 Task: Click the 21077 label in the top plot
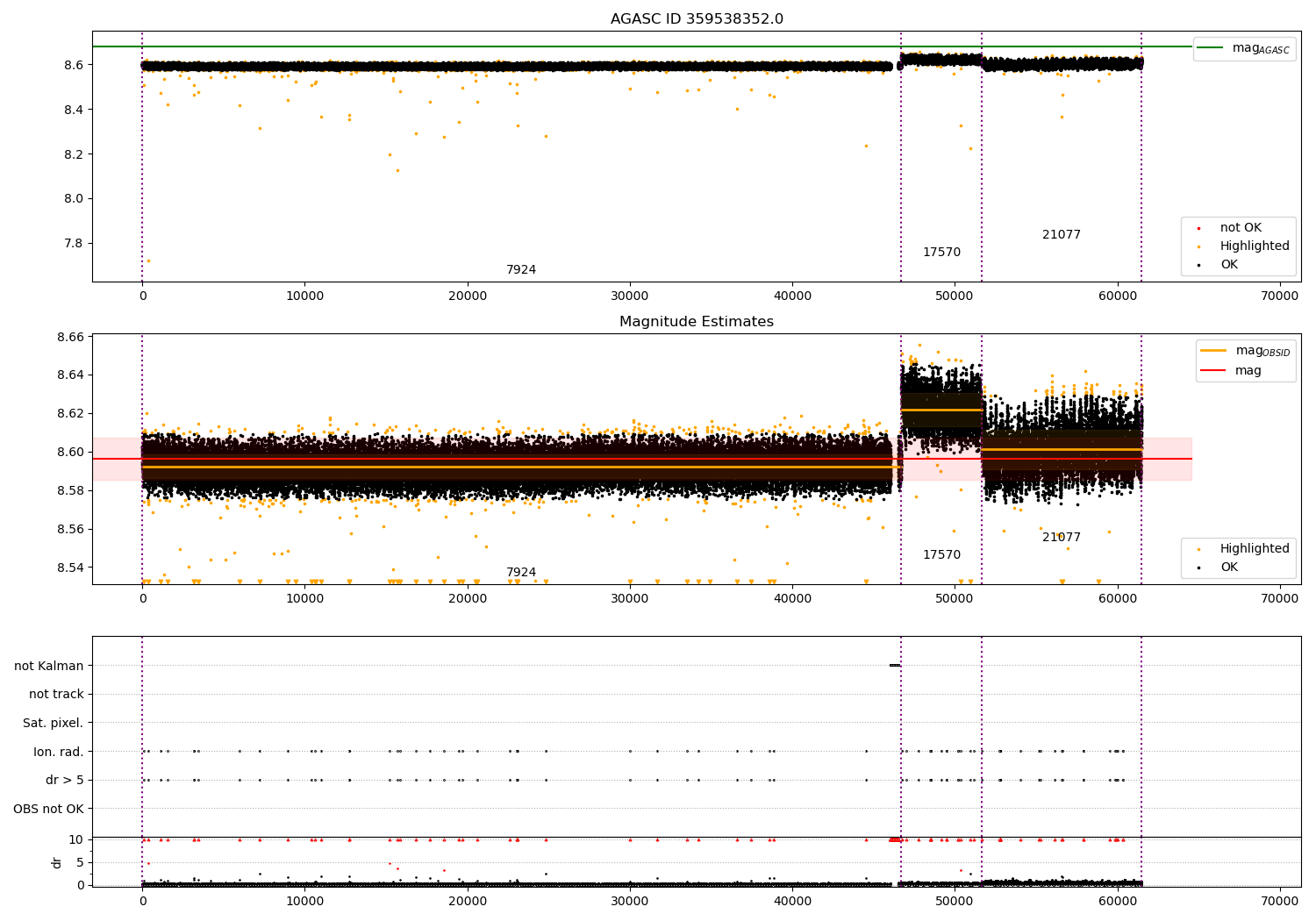tap(1062, 235)
